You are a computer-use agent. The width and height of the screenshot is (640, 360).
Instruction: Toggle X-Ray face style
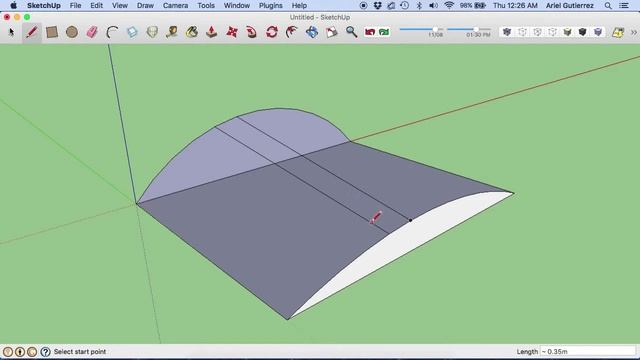[x=507, y=32]
